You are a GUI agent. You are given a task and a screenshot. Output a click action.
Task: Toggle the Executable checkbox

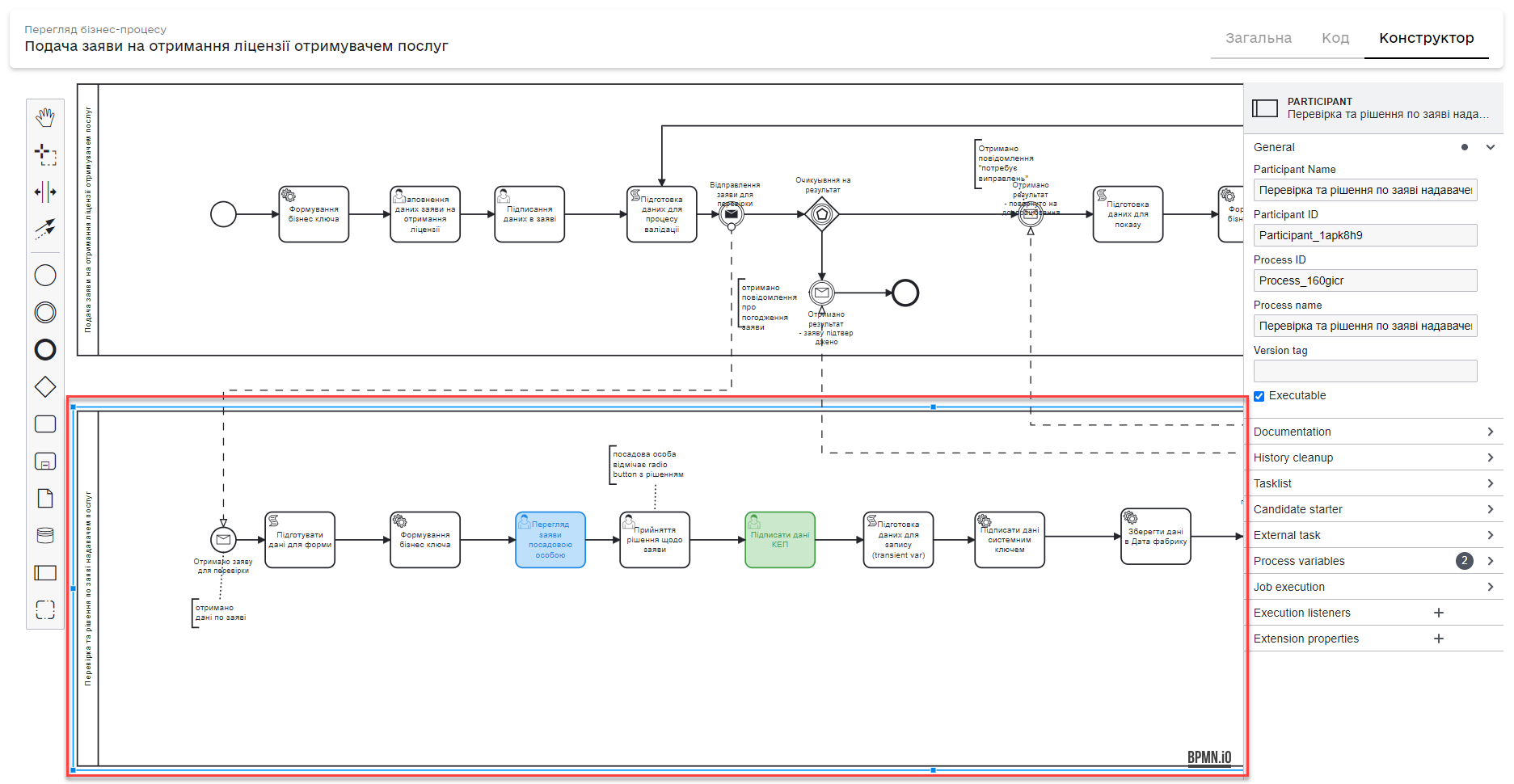tap(1259, 396)
